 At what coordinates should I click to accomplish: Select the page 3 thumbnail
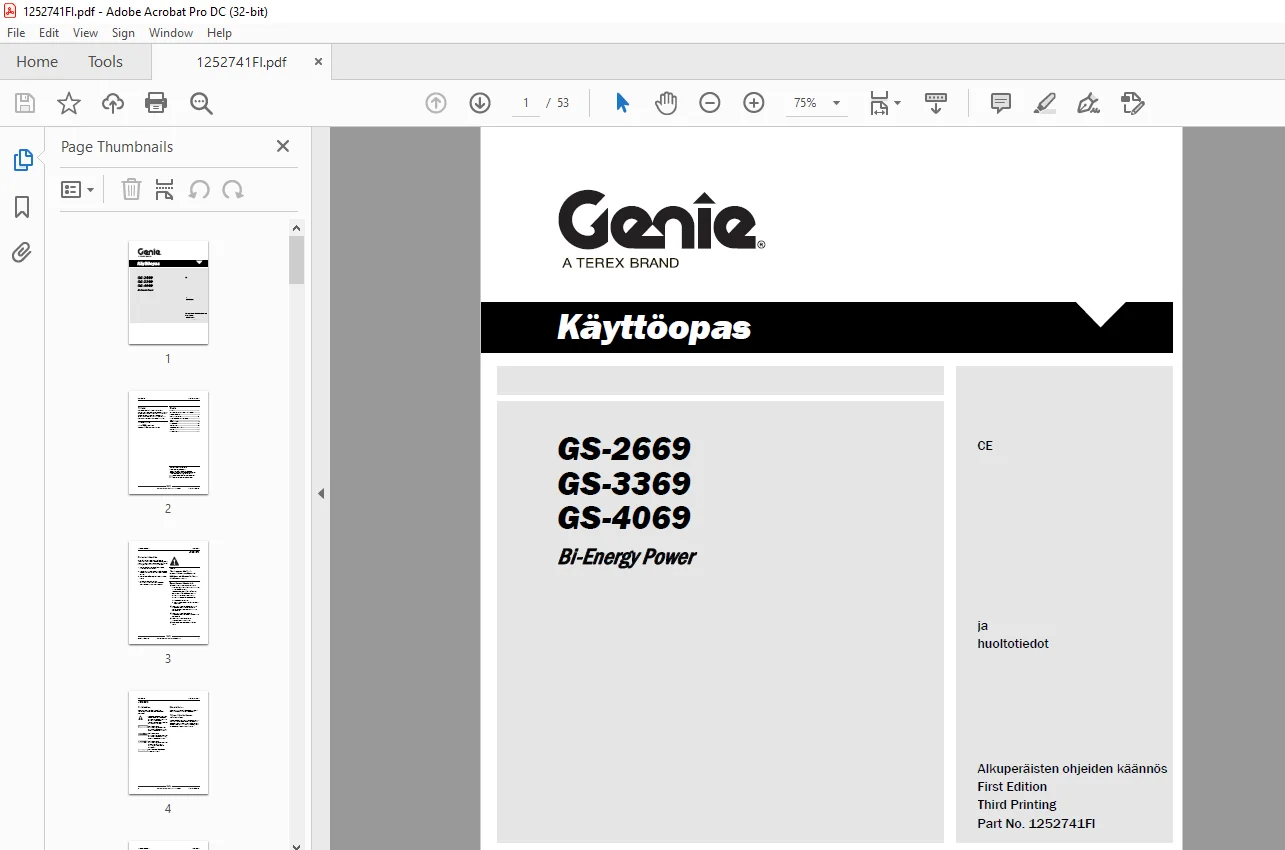tap(168, 593)
